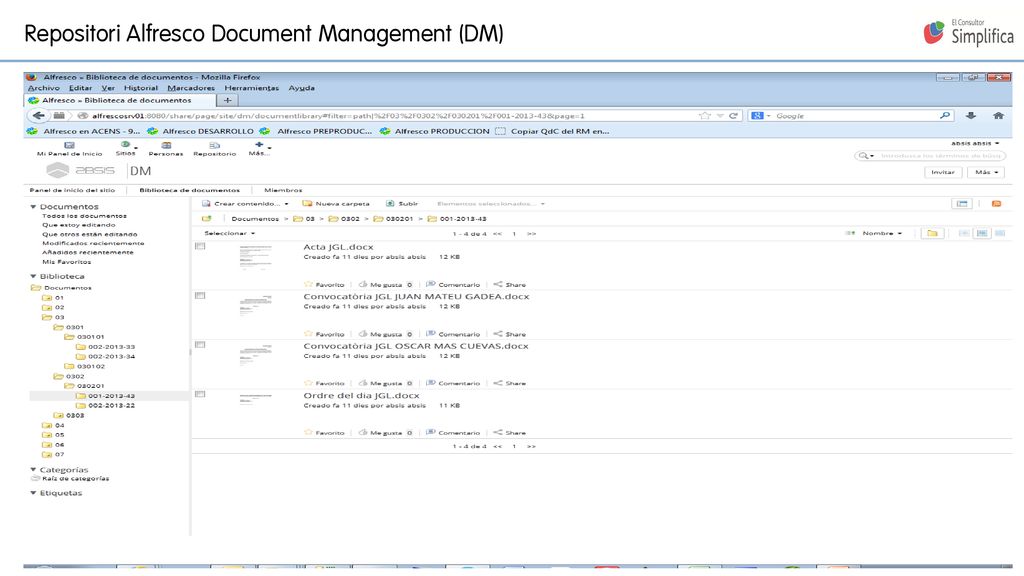
Task: Select folder 030102 in the Biblioteca tree
Action: (x=91, y=366)
